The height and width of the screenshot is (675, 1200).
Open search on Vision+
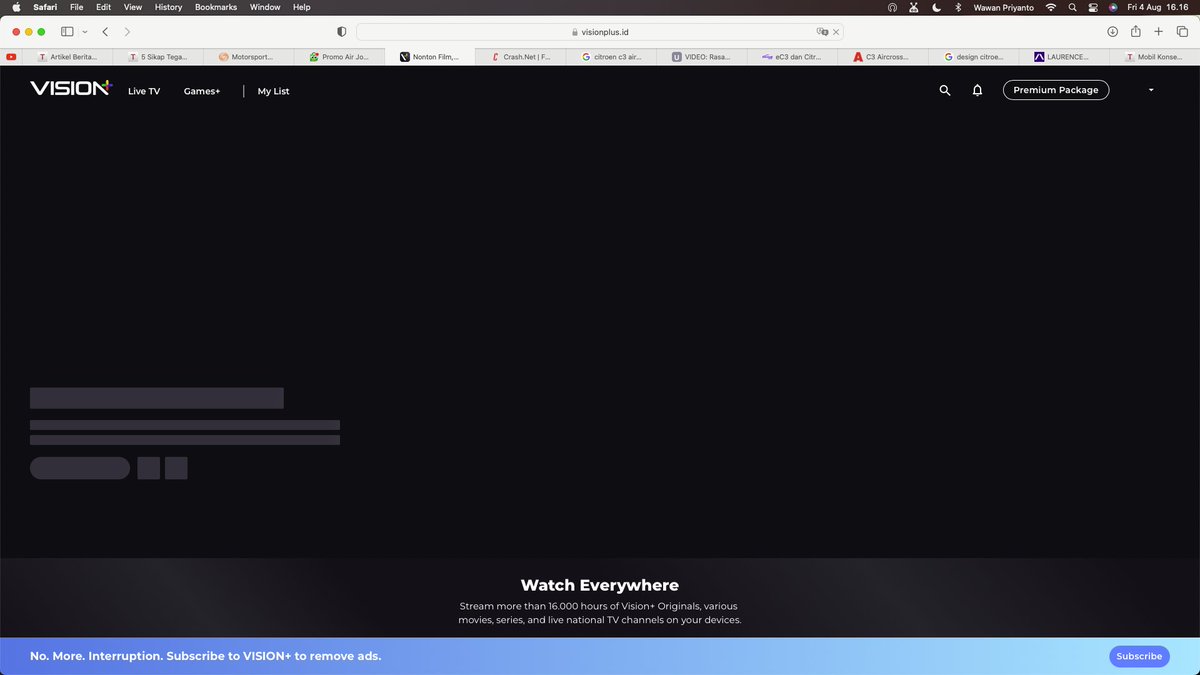[x=944, y=90]
